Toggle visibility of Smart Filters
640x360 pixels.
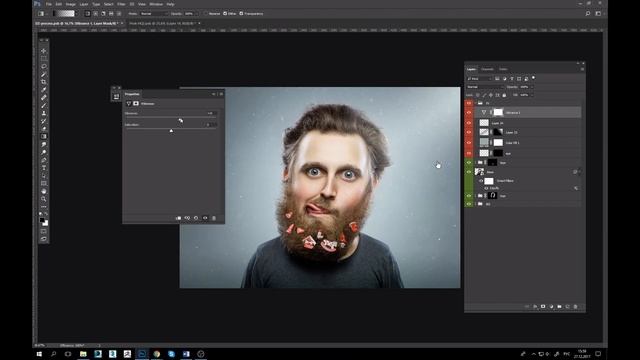[x=481, y=181]
